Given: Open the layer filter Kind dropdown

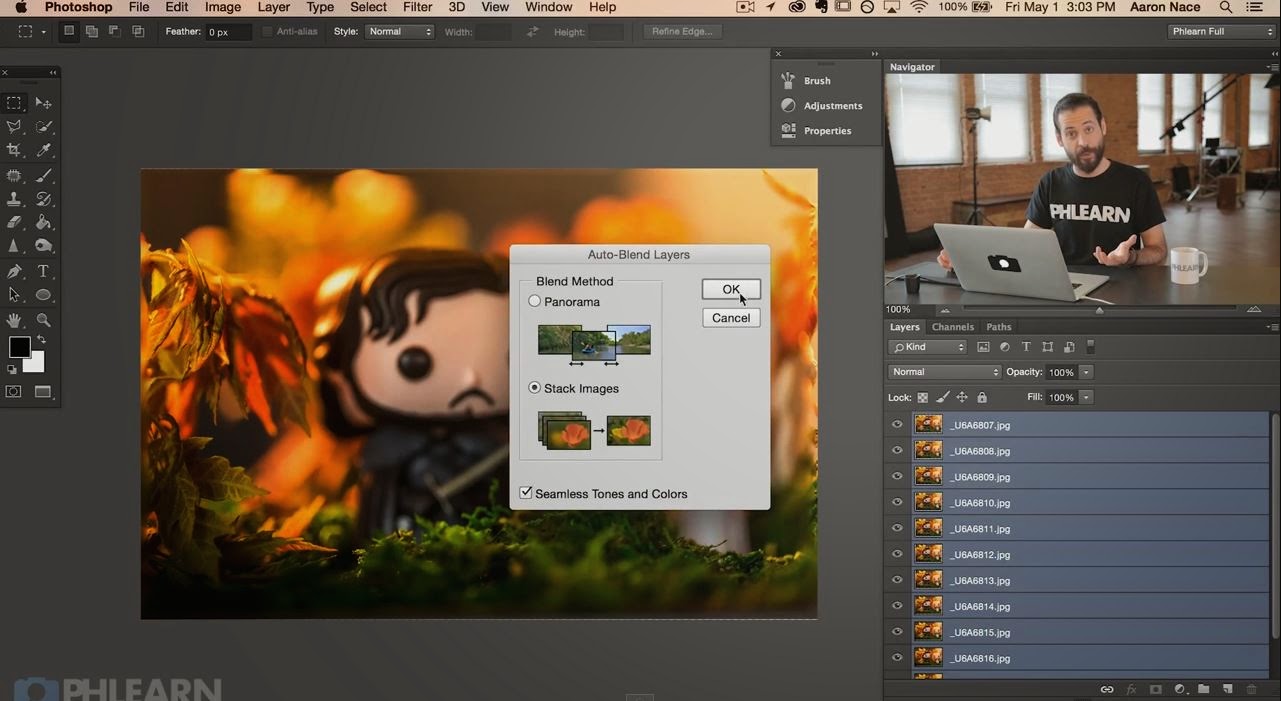Looking at the screenshot, I should pyautogui.click(x=927, y=346).
